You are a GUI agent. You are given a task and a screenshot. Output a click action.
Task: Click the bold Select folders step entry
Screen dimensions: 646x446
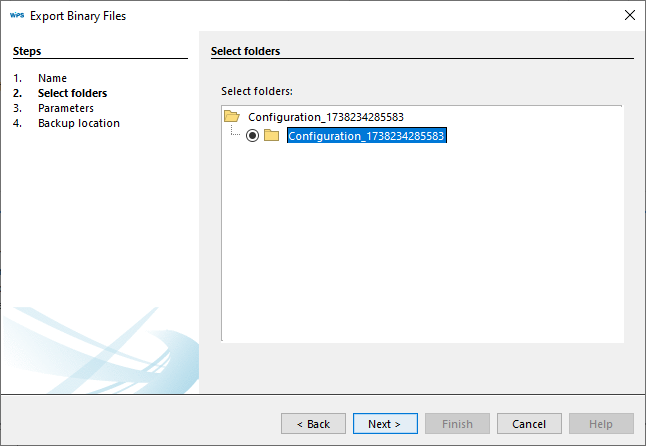(x=72, y=93)
